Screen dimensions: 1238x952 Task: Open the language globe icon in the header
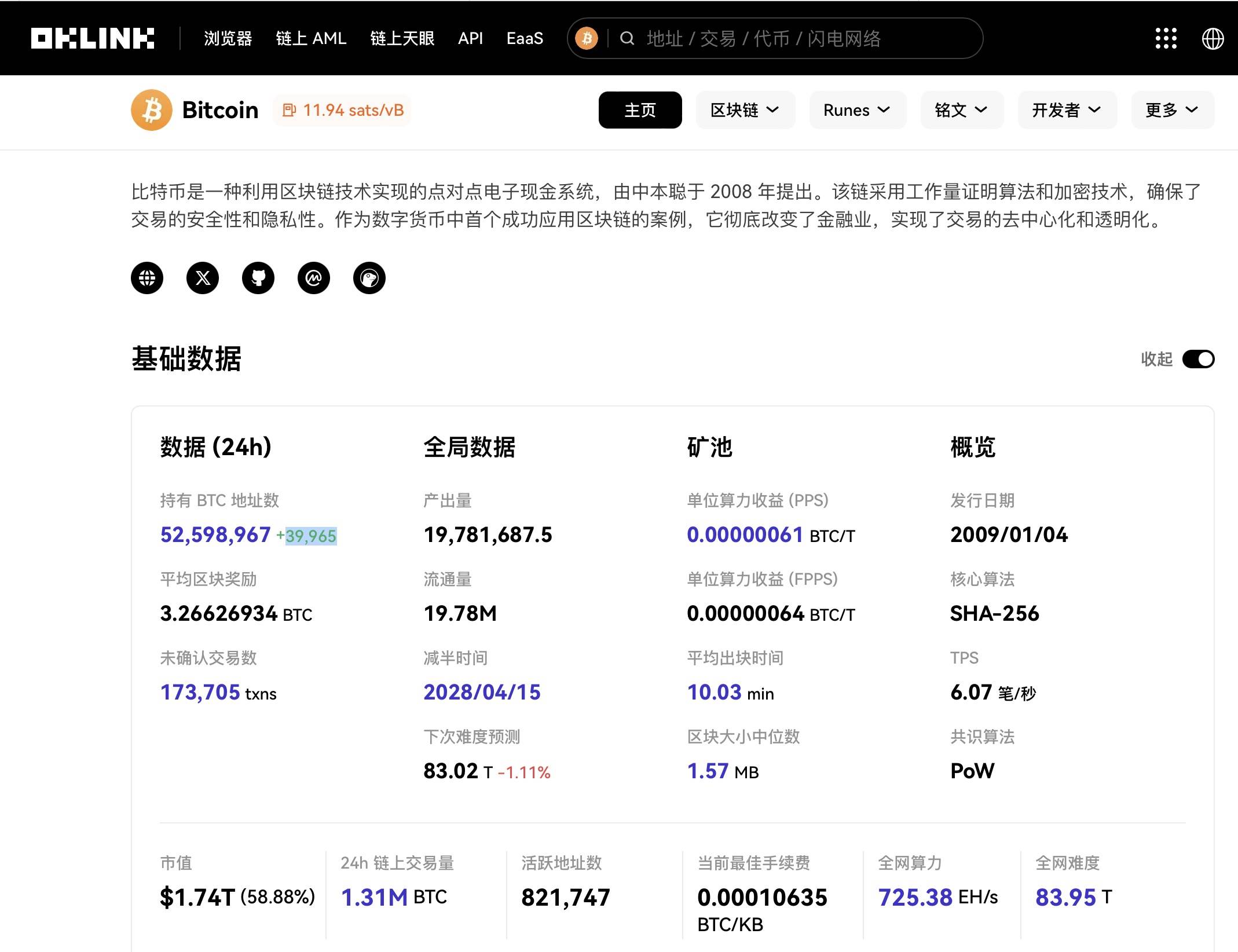pos(1213,38)
